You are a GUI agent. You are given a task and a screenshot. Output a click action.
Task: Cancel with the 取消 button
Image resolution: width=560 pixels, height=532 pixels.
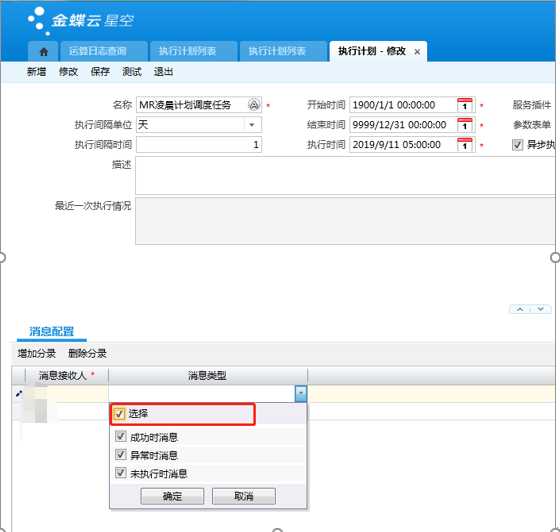pos(244,496)
